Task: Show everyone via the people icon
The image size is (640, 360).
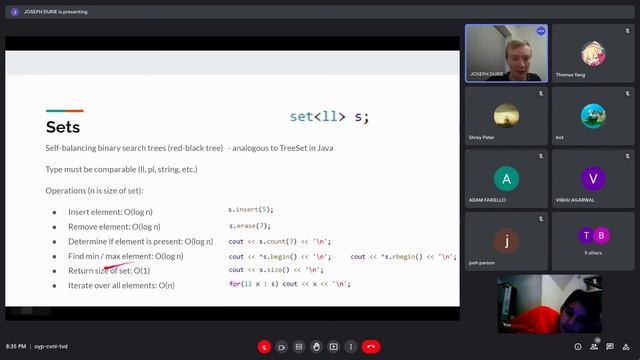Action: pos(594,347)
